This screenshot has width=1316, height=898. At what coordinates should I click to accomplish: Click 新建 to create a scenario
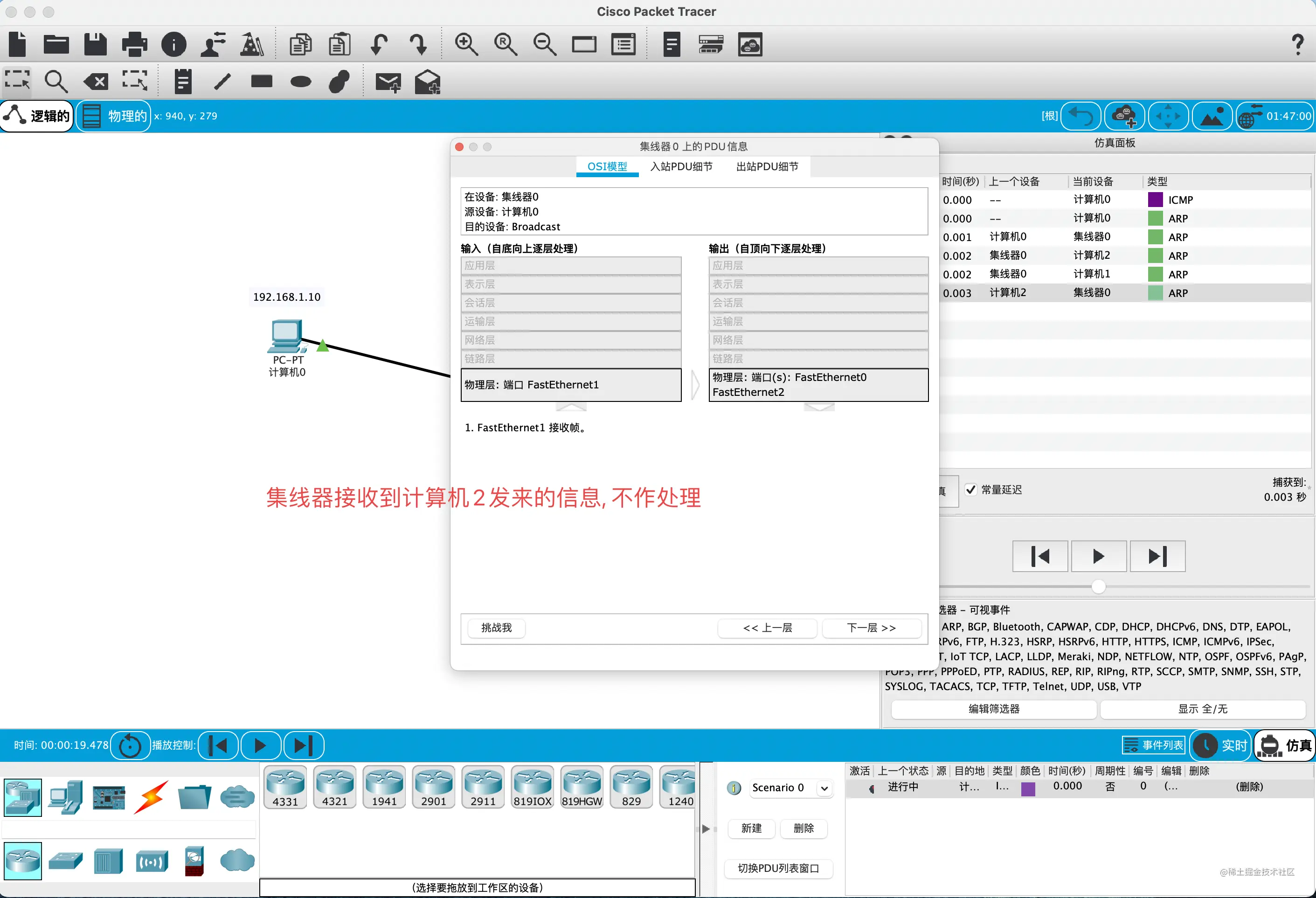click(751, 829)
